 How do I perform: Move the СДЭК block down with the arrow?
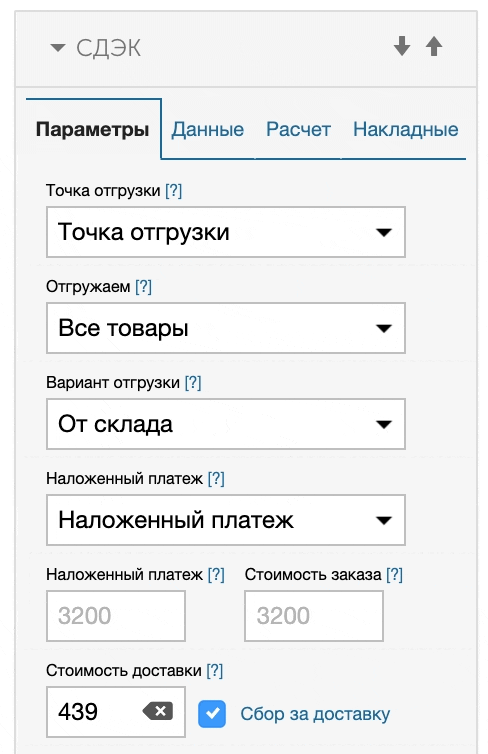pyautogui.click(x=402, y=47)
